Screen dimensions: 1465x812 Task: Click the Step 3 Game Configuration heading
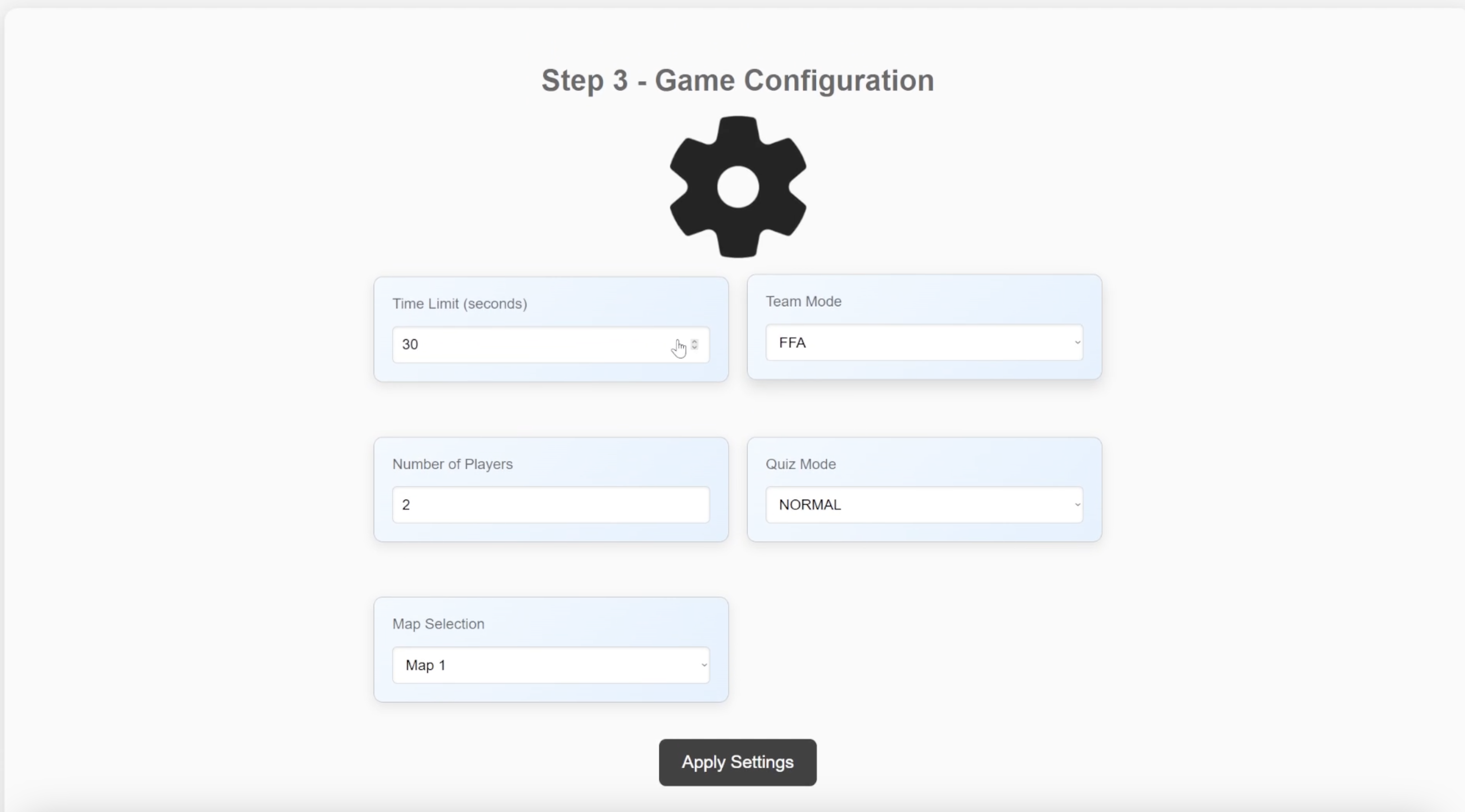click(737, 80)
